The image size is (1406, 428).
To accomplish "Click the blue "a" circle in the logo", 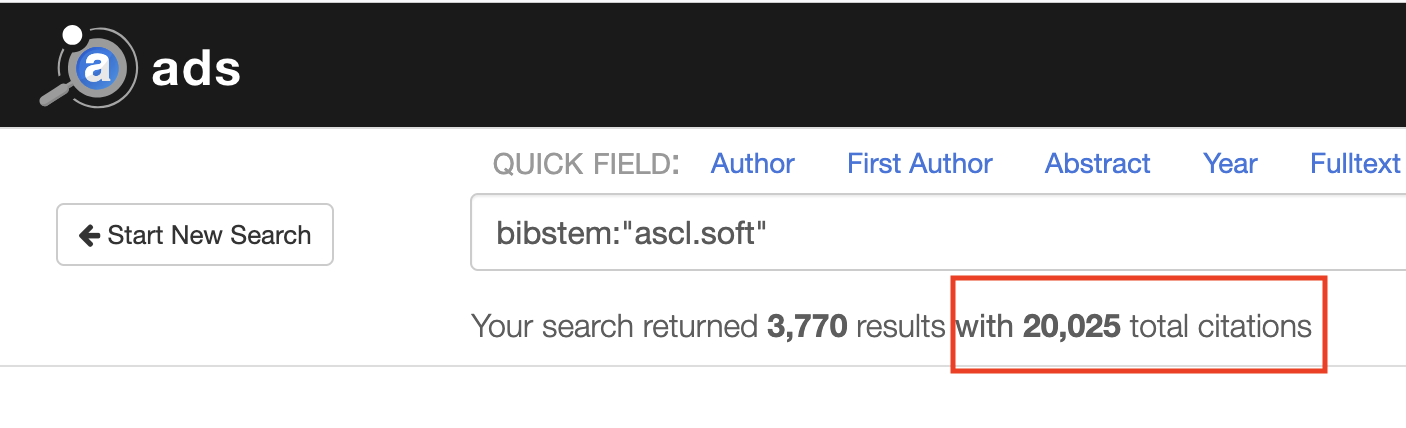I will [x=98, y=68].
